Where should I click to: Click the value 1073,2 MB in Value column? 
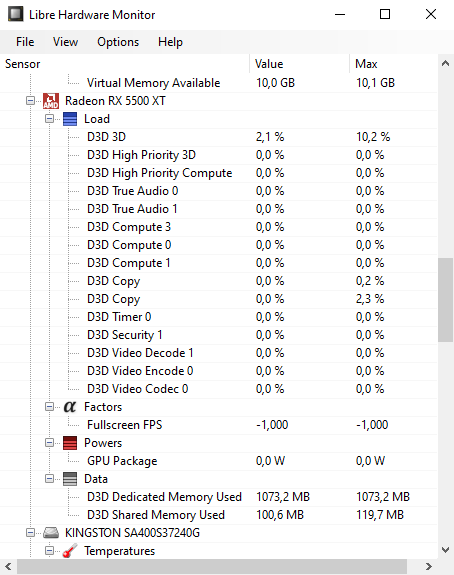[x=283, y=497]
